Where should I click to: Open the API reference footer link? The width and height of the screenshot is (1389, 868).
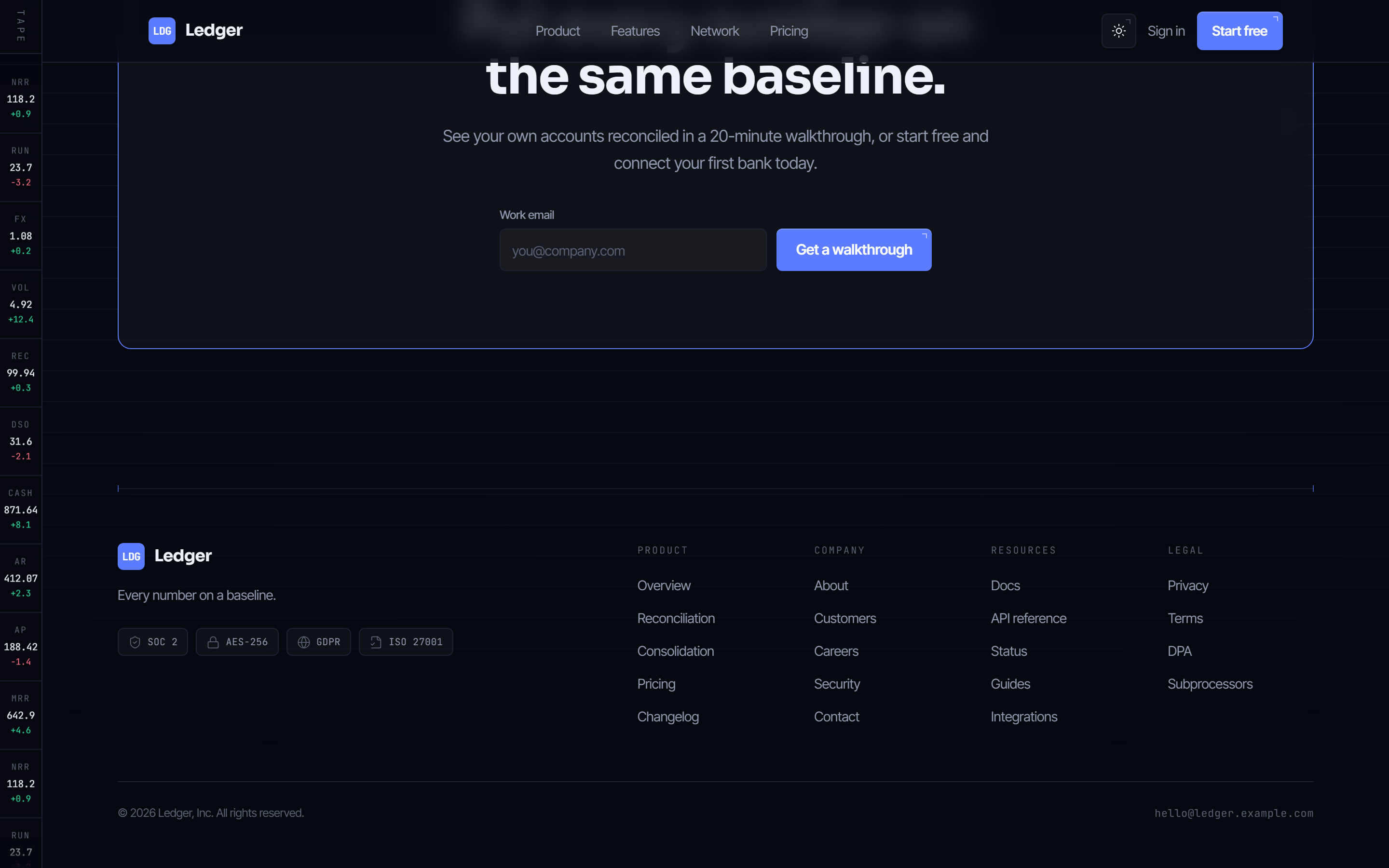(x=1028, y=618)
